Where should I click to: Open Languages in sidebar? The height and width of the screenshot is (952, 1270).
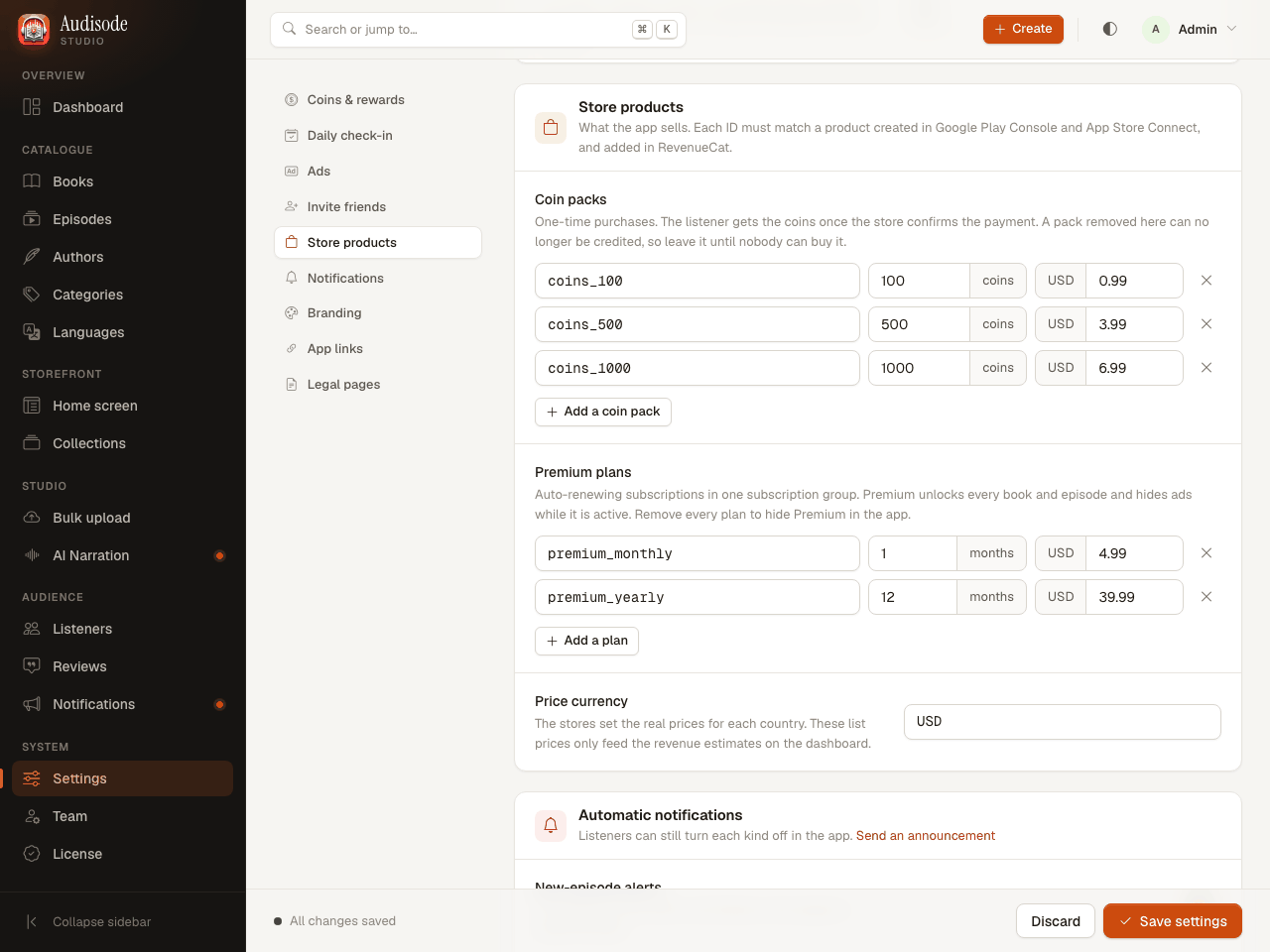123,332
